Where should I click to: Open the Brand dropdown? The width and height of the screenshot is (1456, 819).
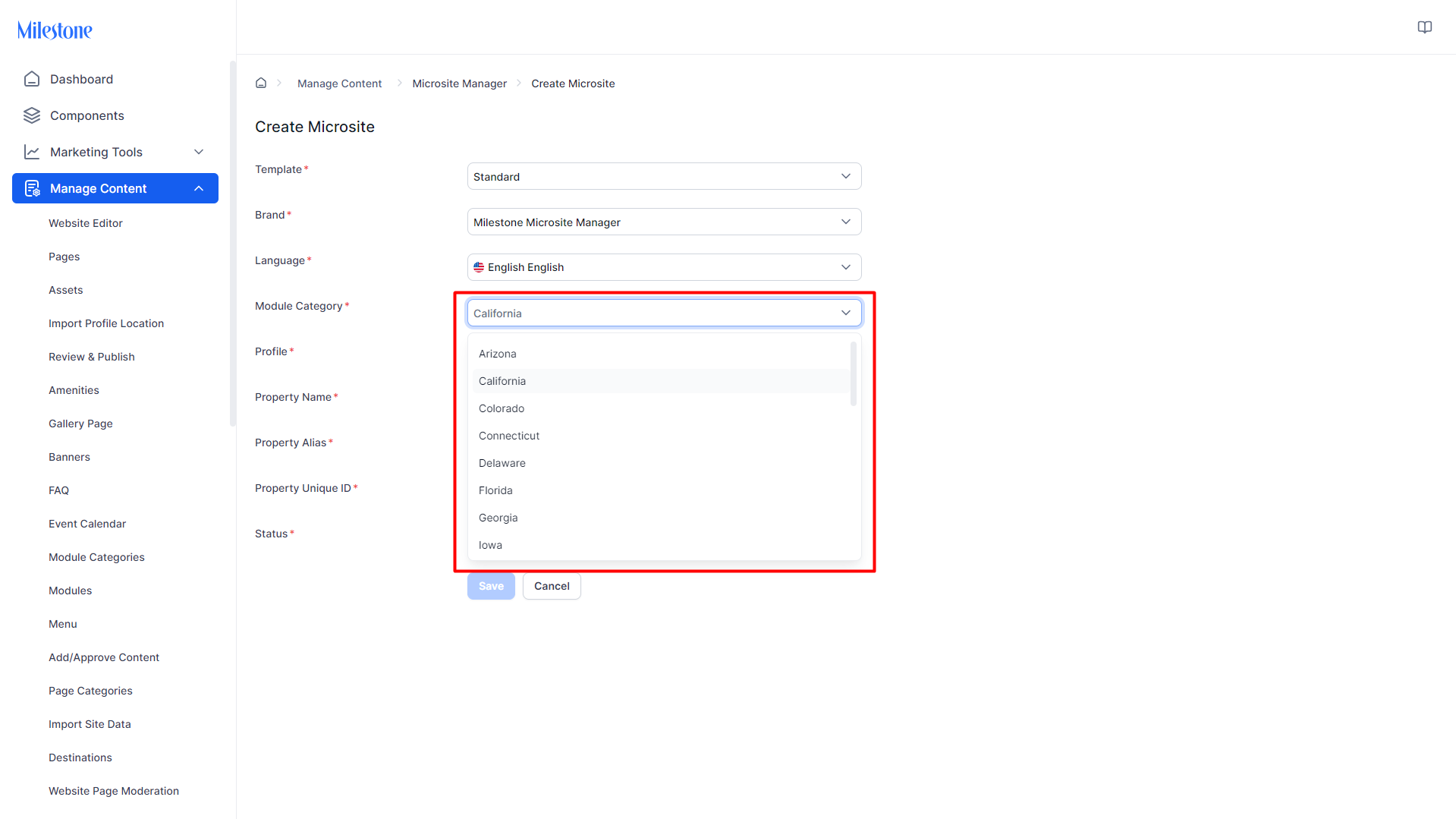[664, 222]
